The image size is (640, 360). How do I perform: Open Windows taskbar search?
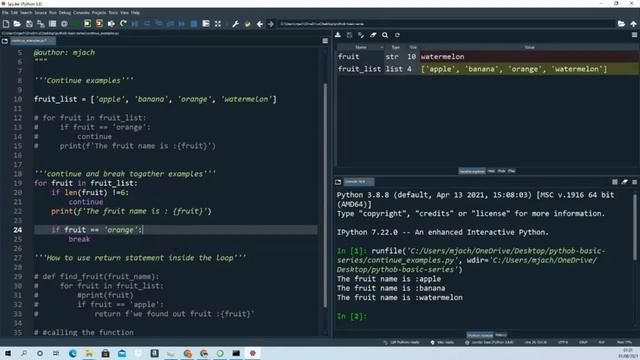tap(24, 353)
